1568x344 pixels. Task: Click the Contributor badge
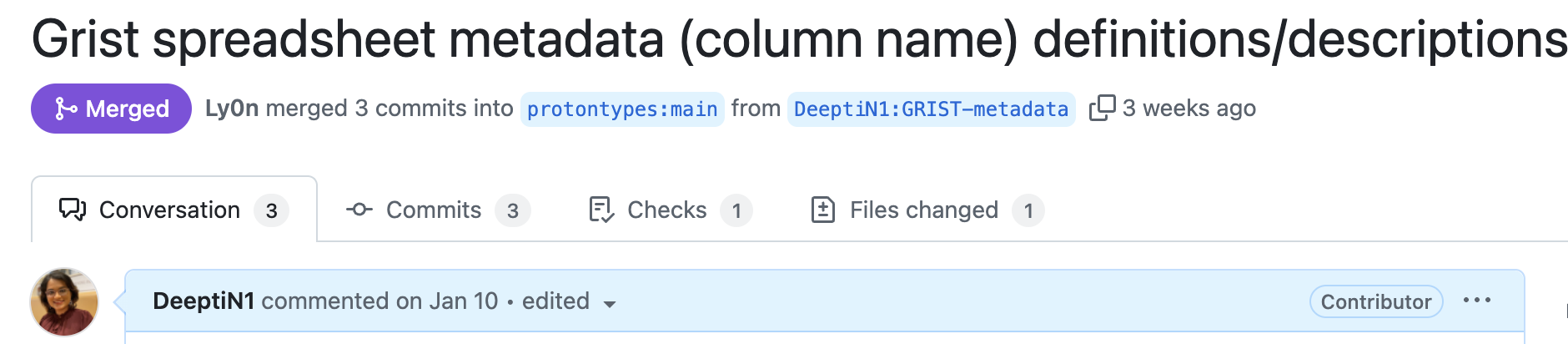click(1376, 301)
